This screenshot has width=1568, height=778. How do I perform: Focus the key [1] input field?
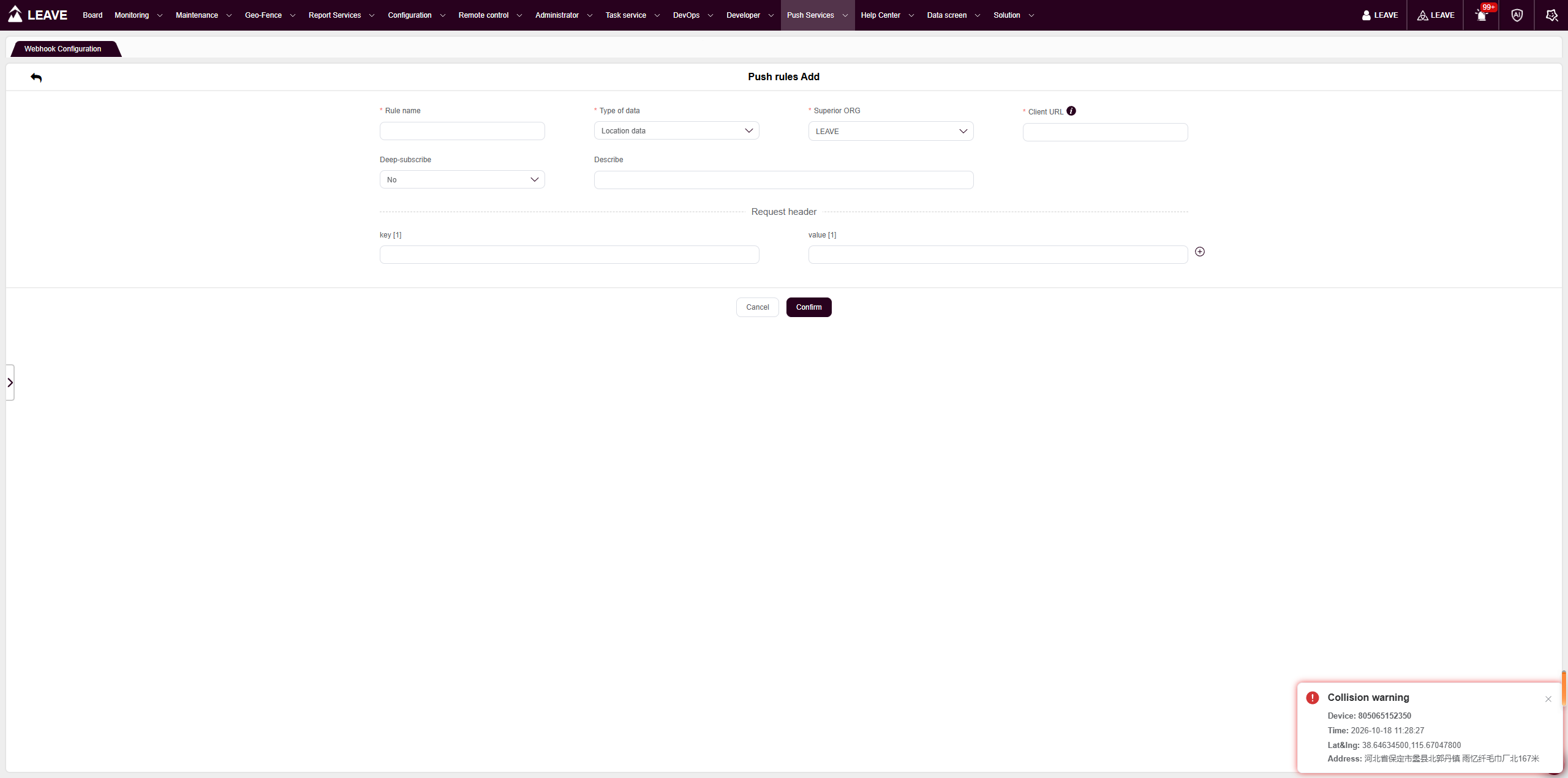[569, 255]
